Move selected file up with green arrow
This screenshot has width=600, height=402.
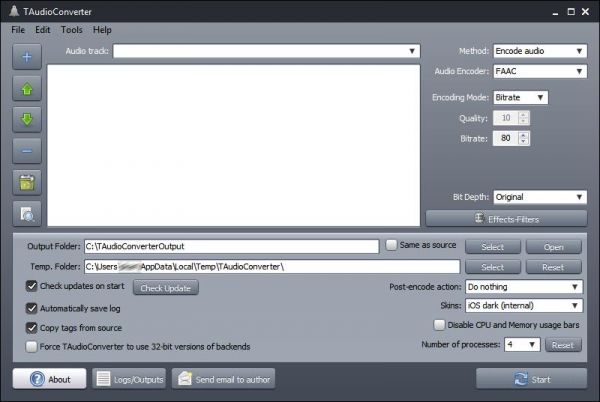[27, 88]
